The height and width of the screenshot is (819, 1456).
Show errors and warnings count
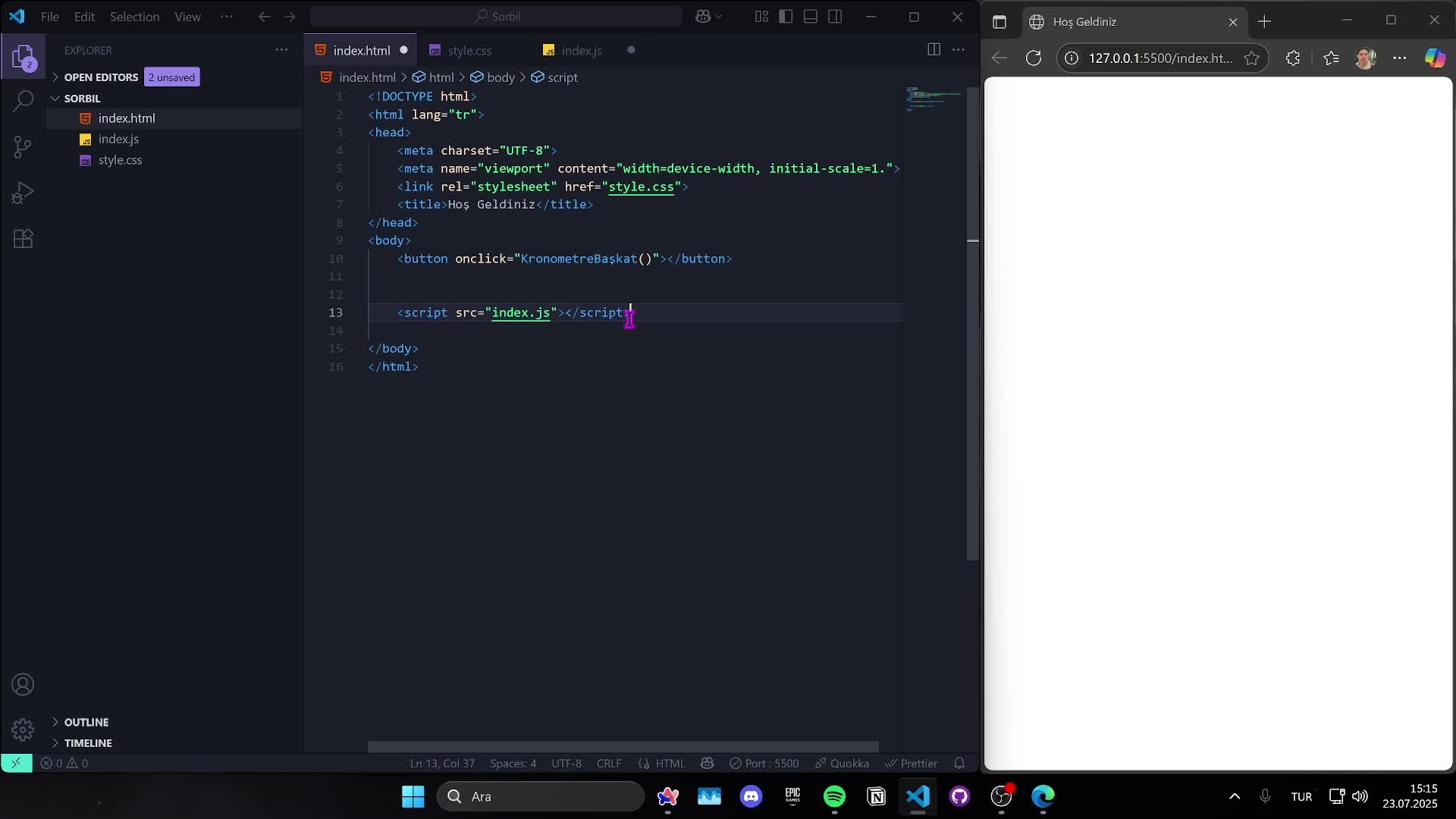coord(64,763)
